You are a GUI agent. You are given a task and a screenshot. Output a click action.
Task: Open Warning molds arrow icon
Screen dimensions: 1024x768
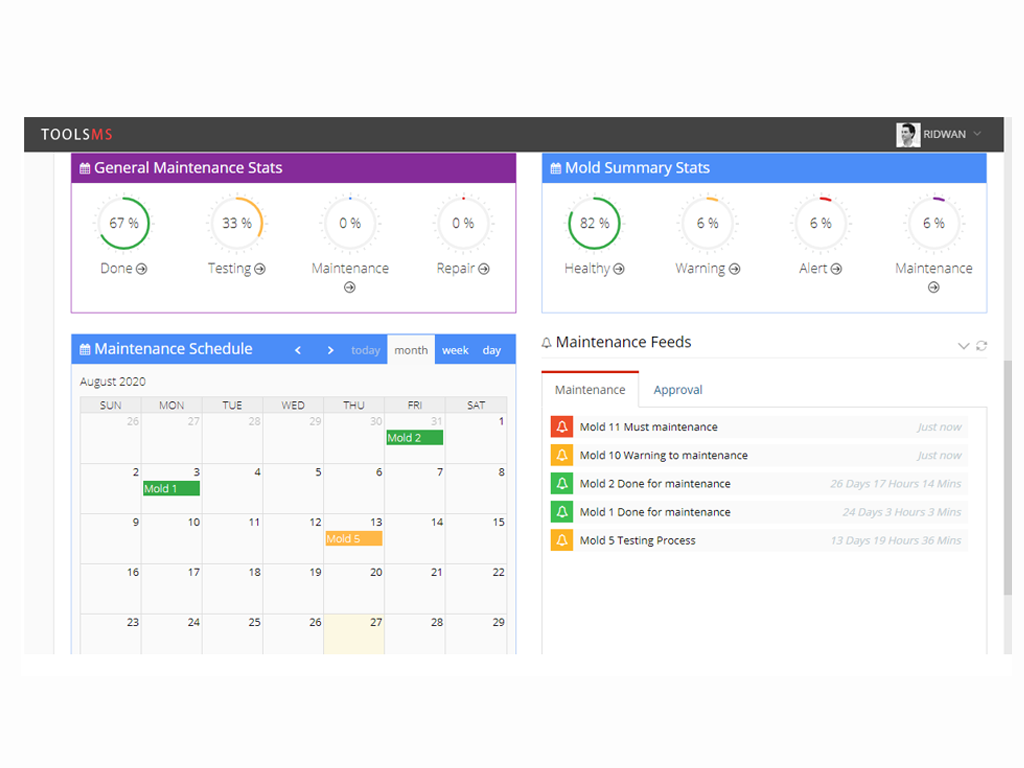(x=735, y=269)
